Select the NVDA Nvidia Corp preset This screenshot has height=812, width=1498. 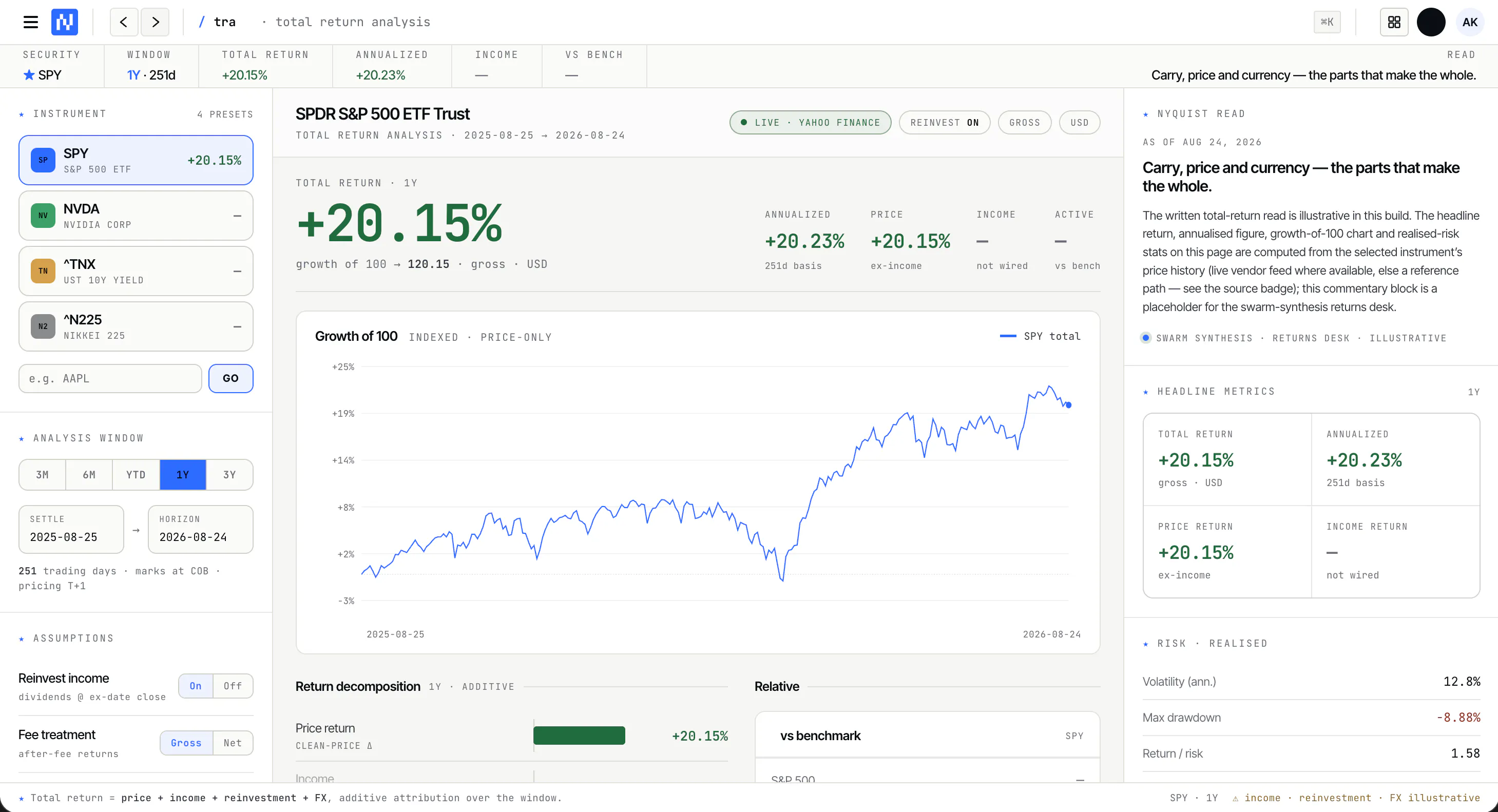(136, 216)
